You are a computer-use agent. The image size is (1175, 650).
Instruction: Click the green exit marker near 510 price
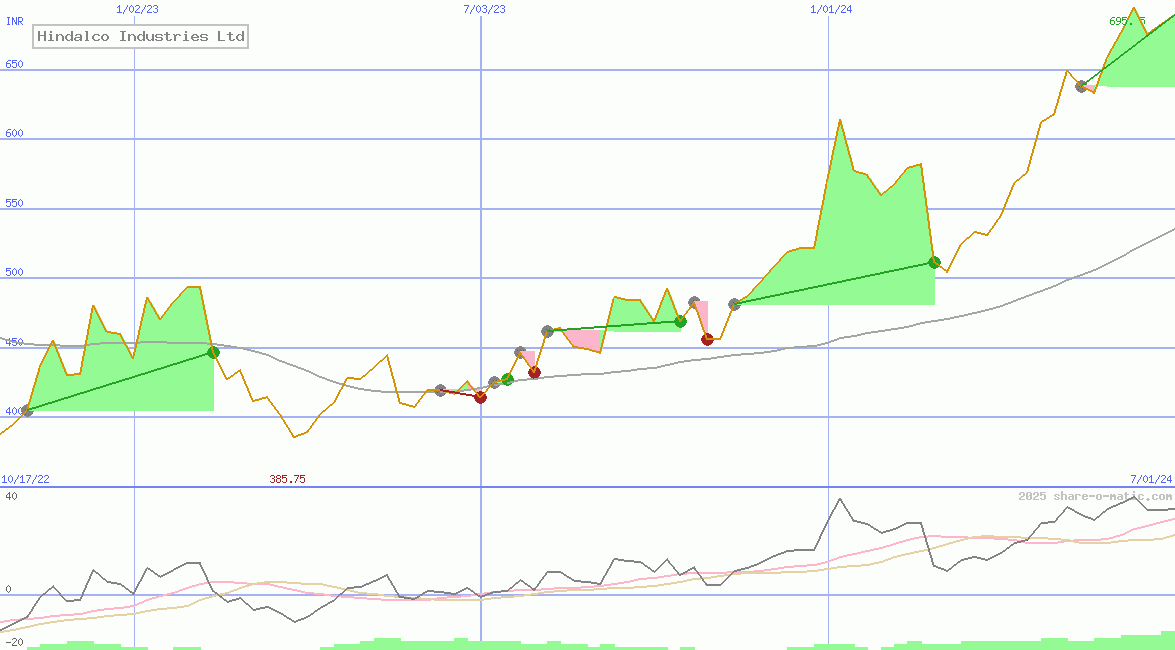(934, 262)
